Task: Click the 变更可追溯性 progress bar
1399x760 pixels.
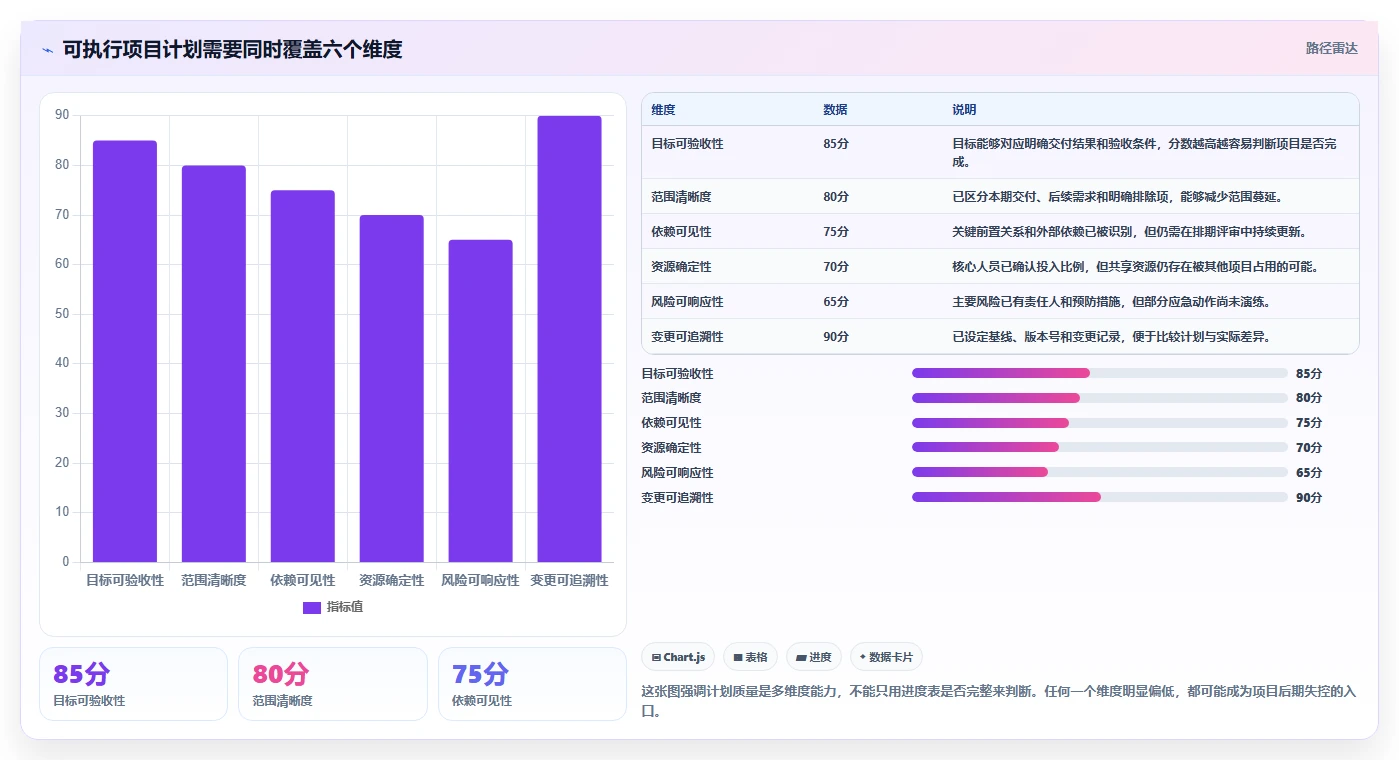Action: click(x=1100, y=497)
